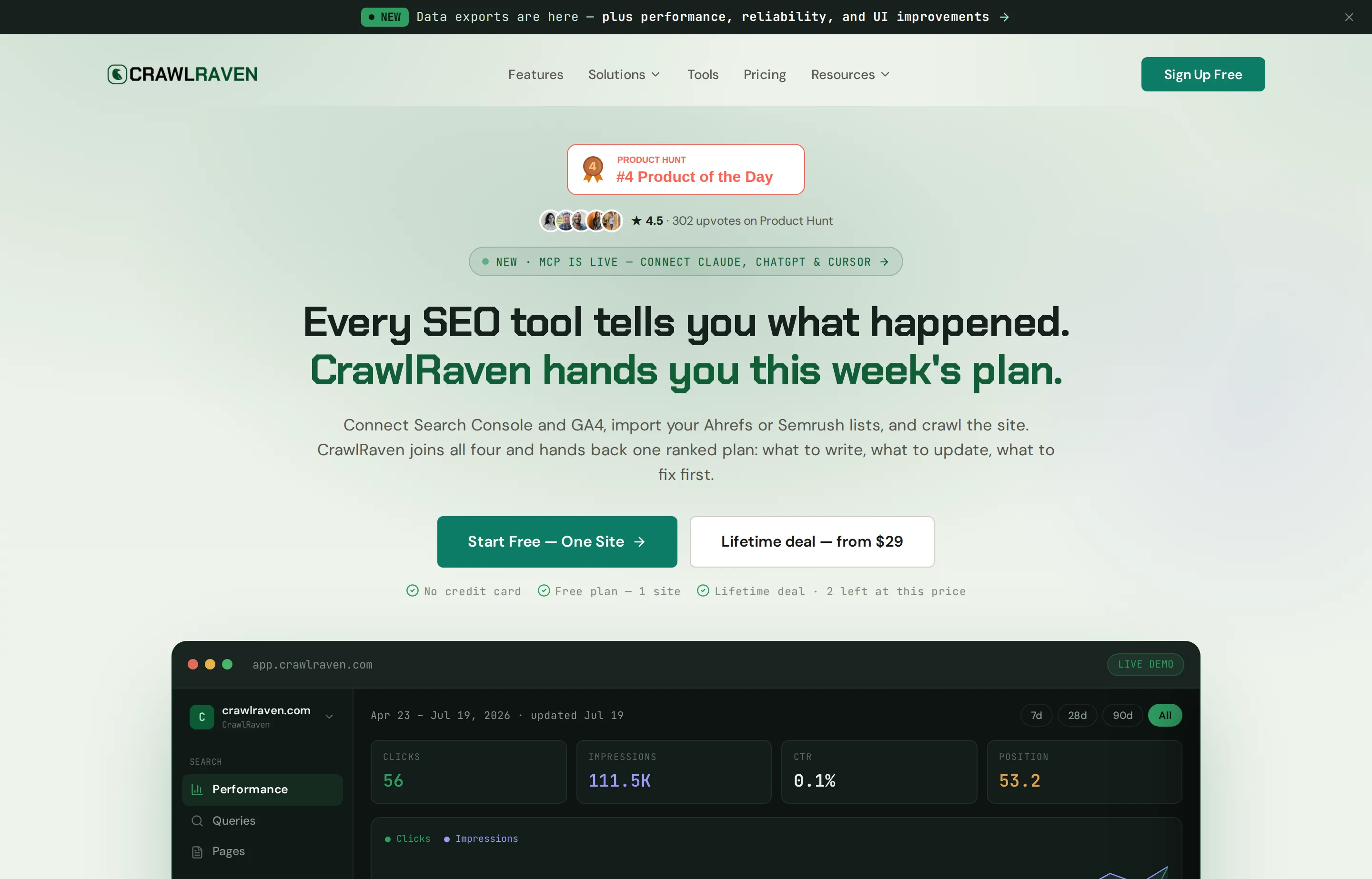Click the yellow window dot in the demo
Screen dimensions: 1372x879
point(210,664)
